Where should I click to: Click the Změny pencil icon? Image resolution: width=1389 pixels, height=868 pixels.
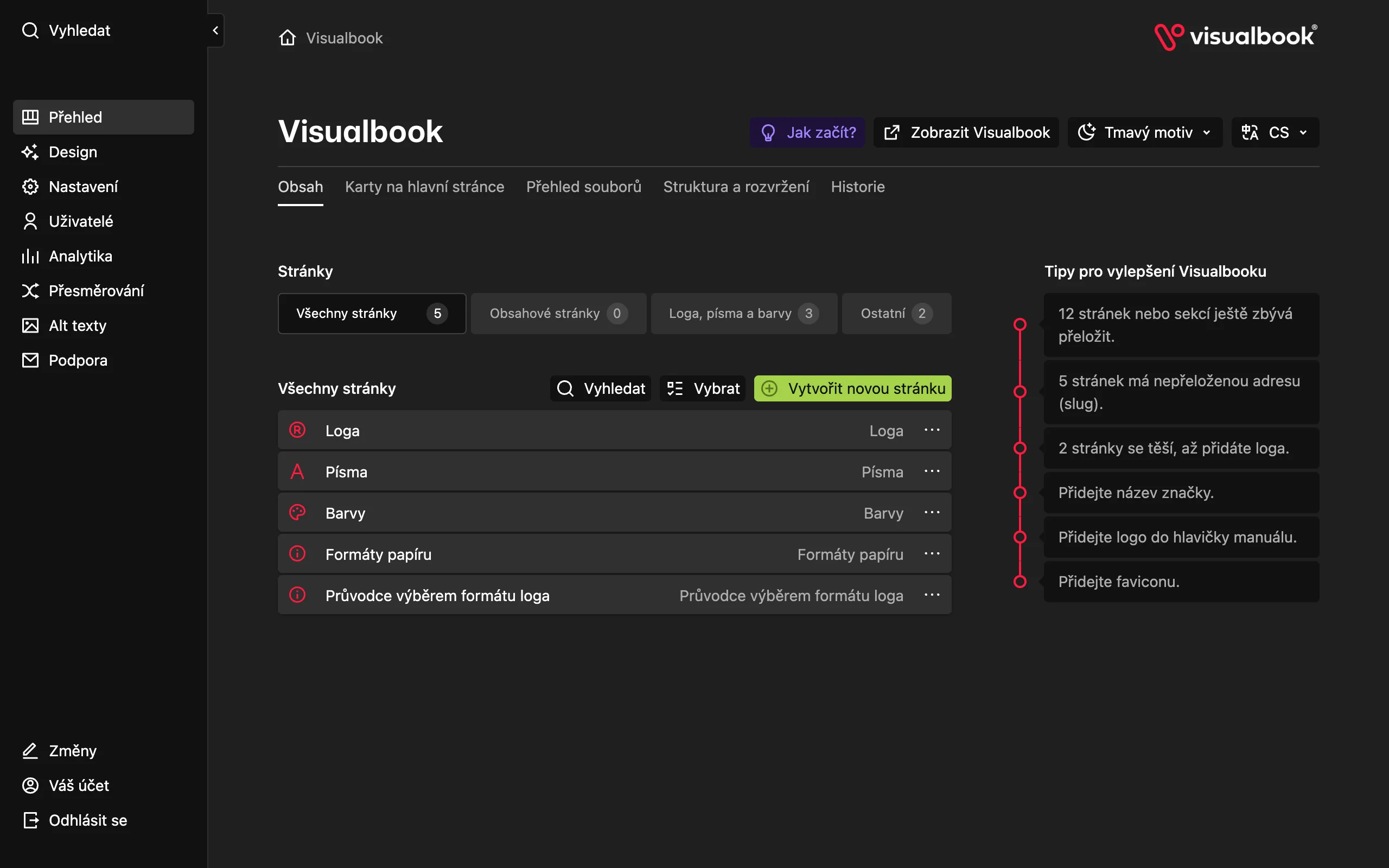point(30,751)
